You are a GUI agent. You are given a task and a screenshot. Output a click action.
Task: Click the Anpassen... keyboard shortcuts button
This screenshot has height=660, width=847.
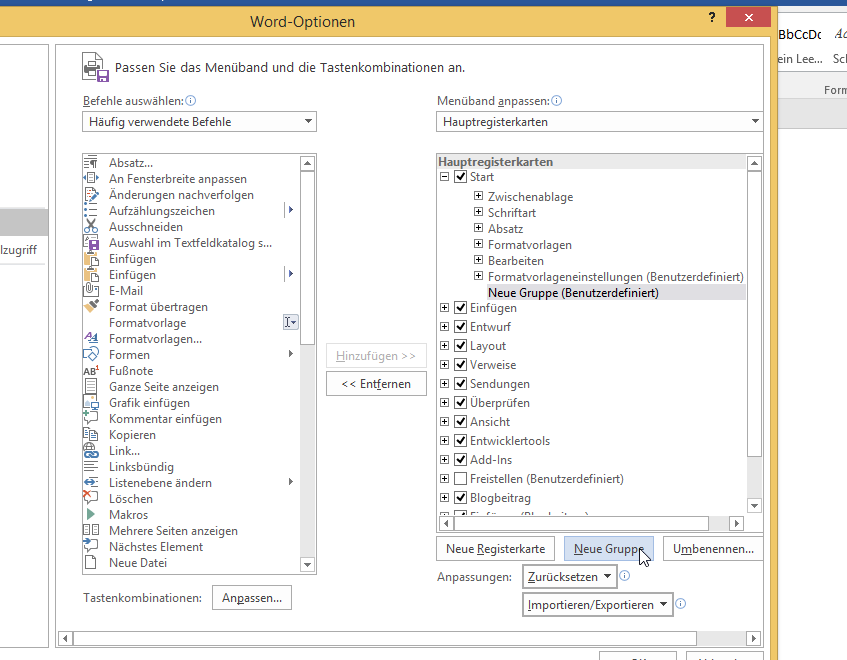[x=252, y=598]
